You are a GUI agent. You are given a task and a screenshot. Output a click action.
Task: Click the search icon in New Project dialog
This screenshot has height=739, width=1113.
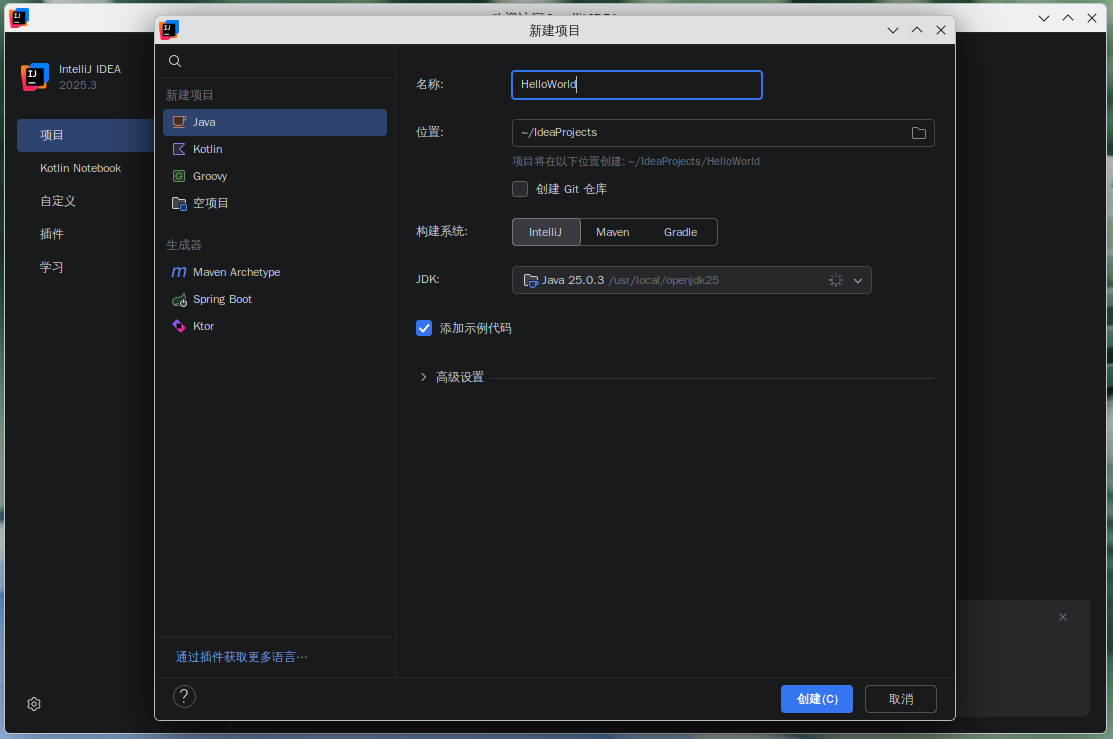coord(175,61)
